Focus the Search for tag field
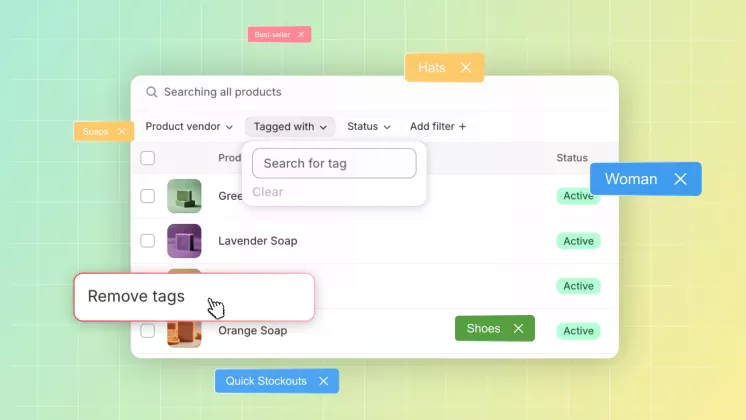 tap(334, 163)
